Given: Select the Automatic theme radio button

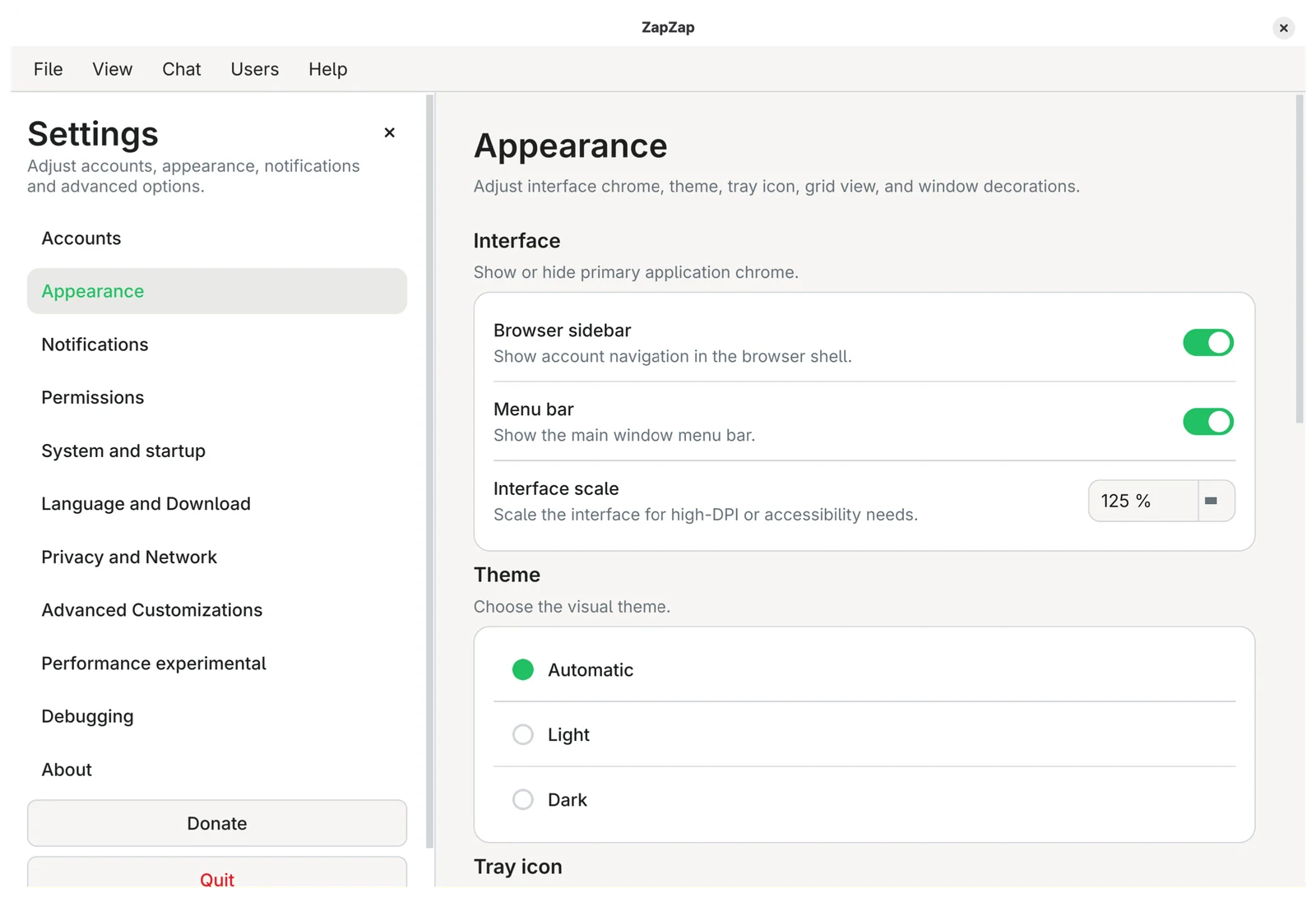Looking at the screenshot, I should [x=523, y=669].
